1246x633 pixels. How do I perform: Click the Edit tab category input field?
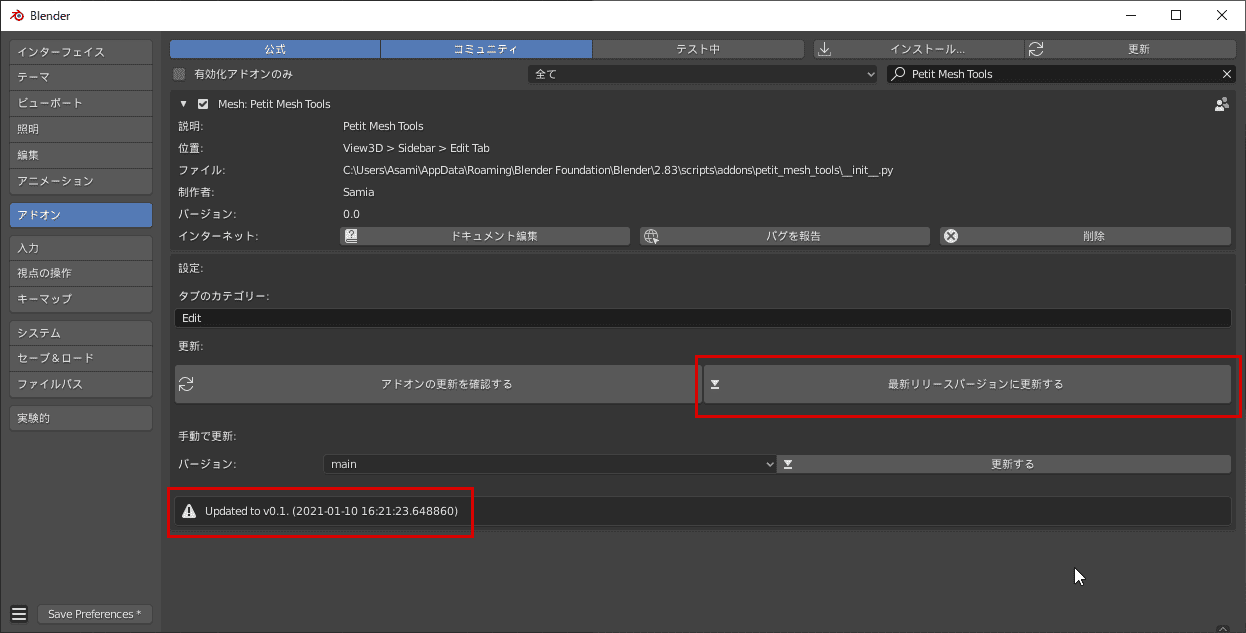click(x=702, y=318)
